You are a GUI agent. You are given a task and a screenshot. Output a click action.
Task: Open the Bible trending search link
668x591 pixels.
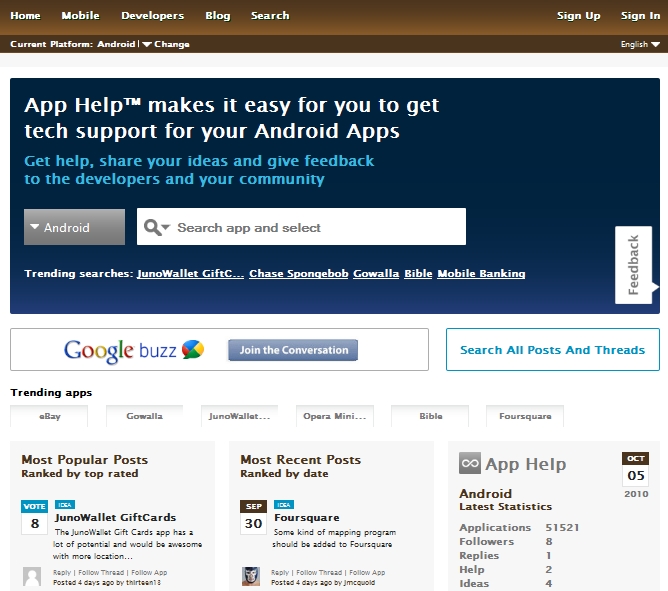click(418, 274)
